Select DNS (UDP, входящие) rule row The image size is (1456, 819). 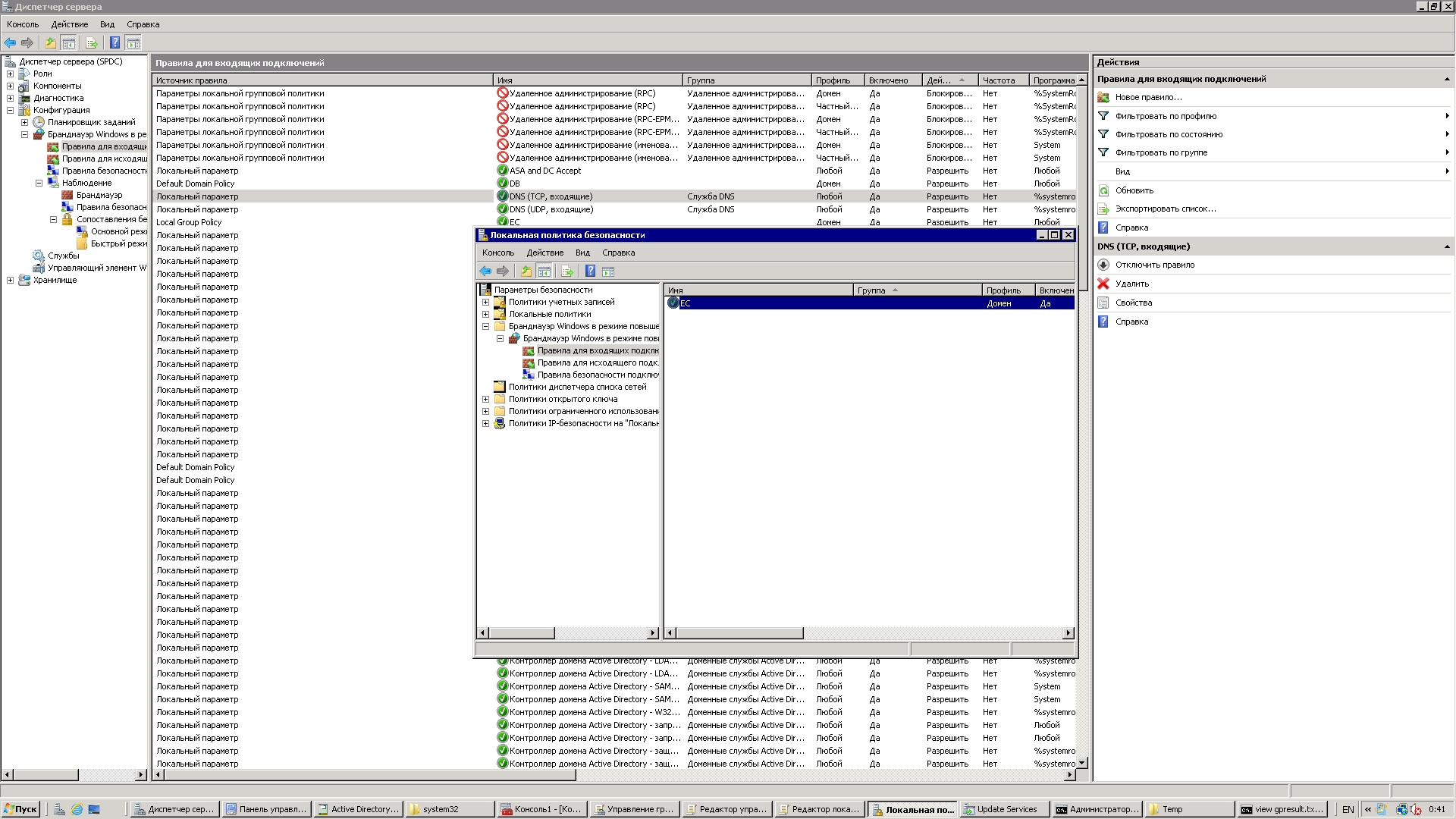(x=614, y=209)
